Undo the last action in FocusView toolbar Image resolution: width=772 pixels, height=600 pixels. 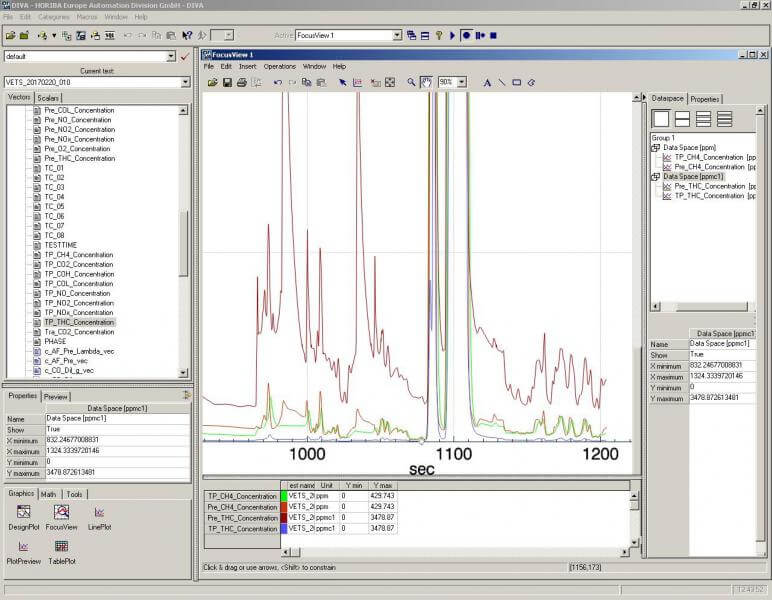point(278,82)
